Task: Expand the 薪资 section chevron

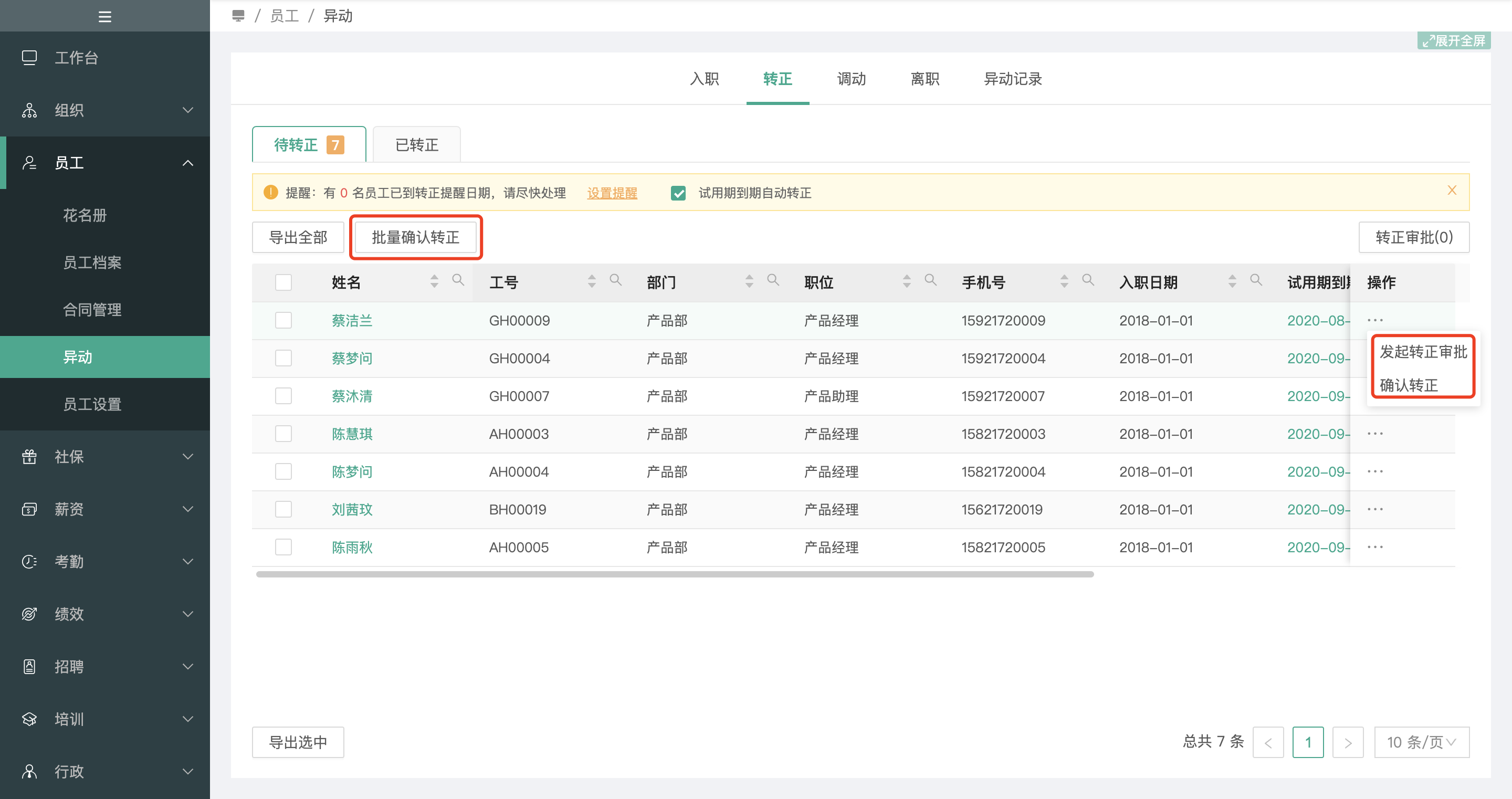Action: point(188,509)
